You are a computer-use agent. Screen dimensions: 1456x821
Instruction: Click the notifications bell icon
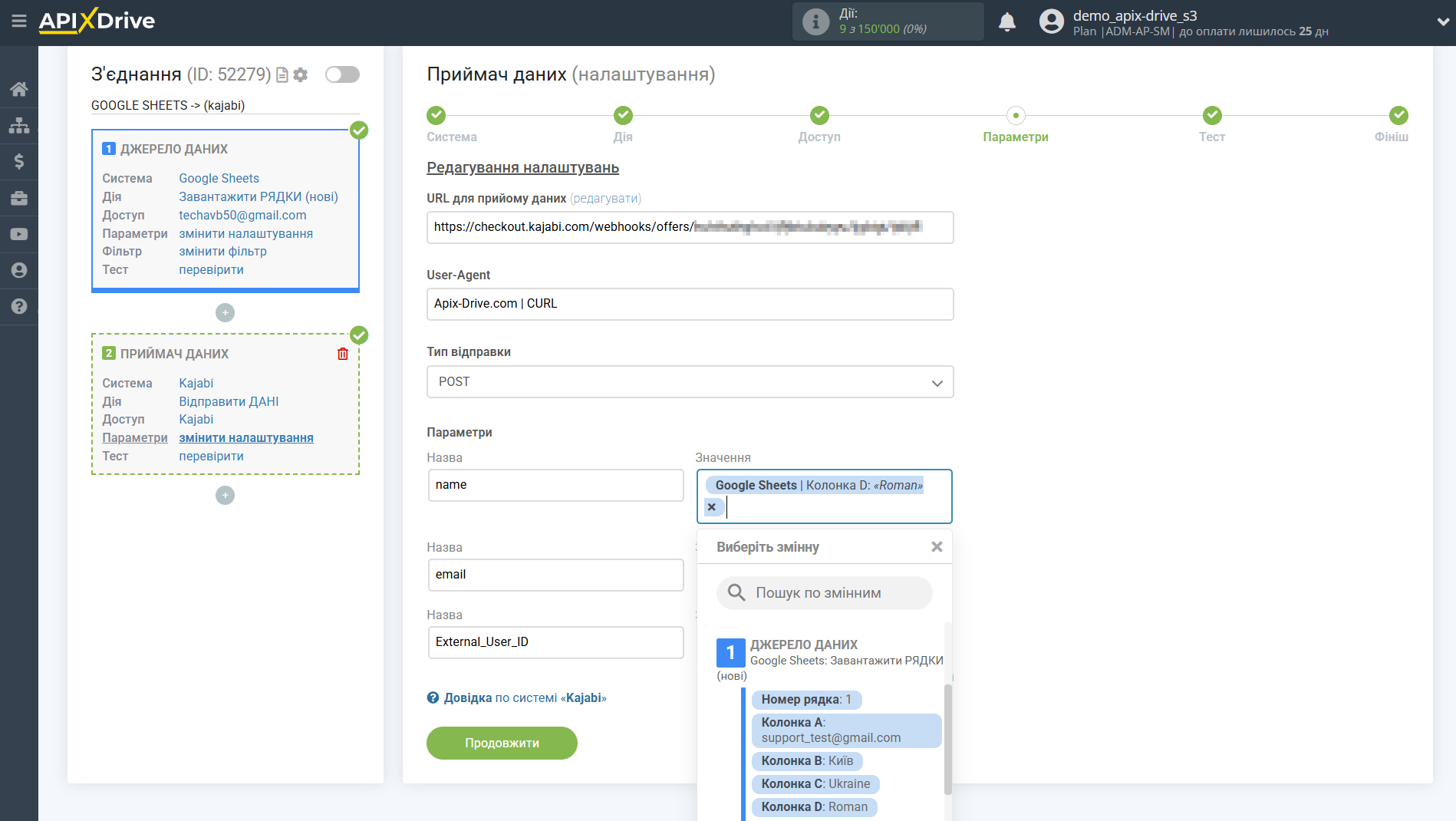coord(1006,22)
